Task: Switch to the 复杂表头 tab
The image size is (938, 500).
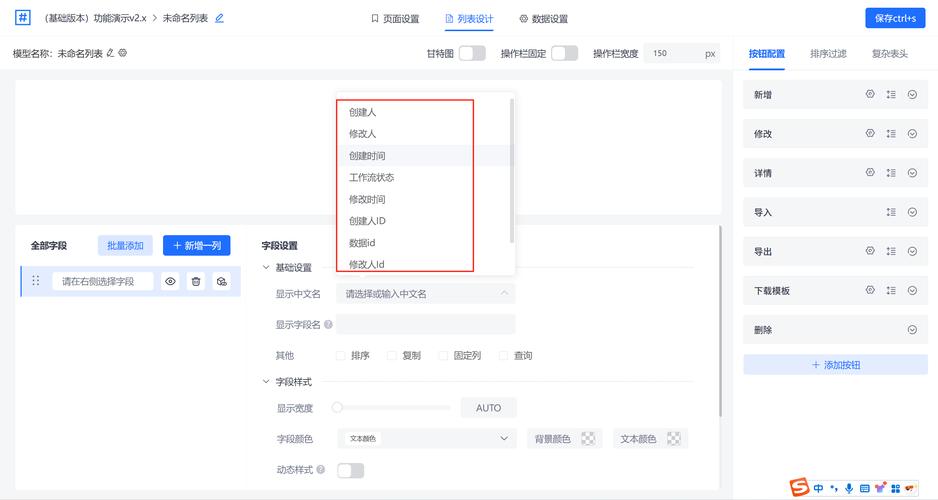Action: [x=890, y=54]
